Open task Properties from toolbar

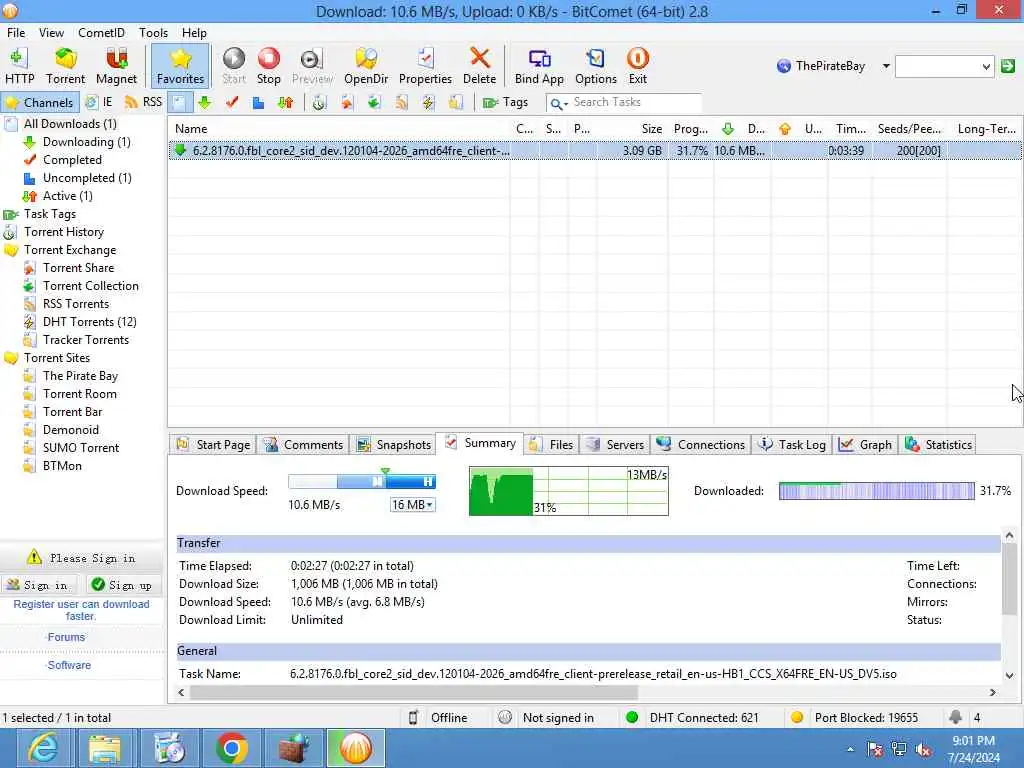coord(425,66)
